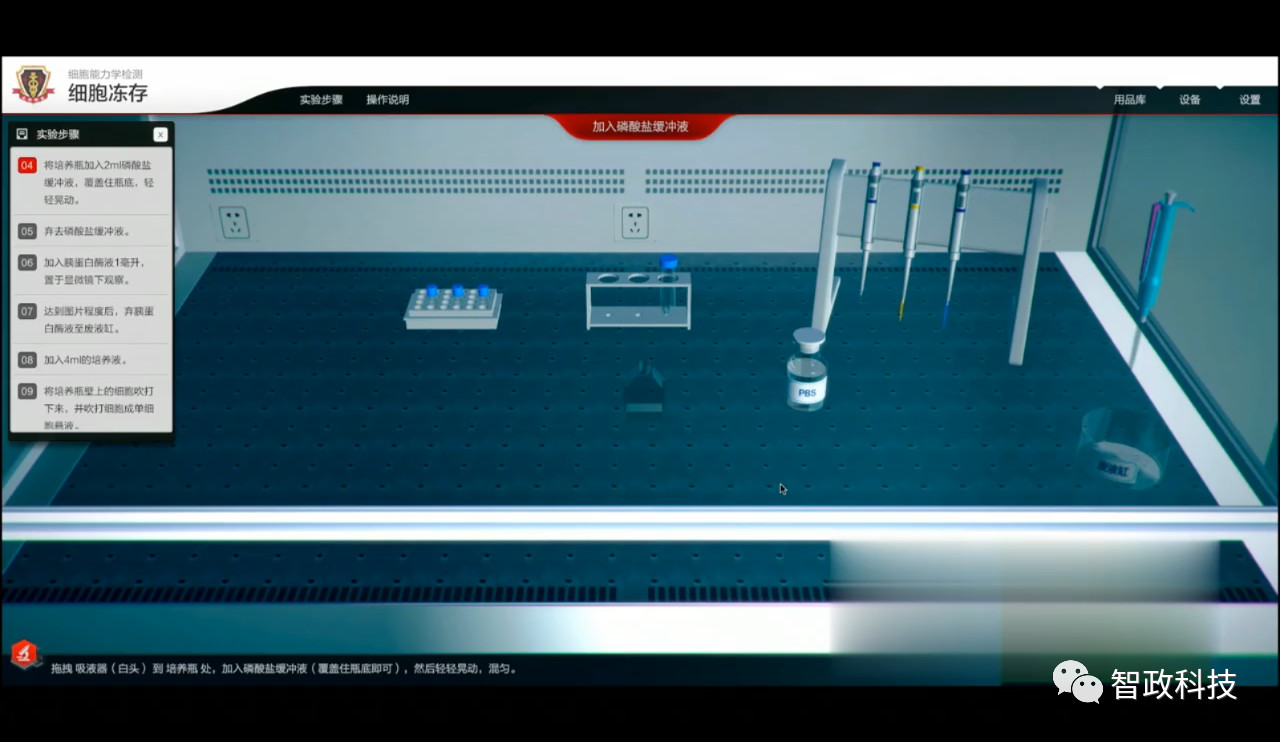Click the left wall power socket
The height and width of the screenshot is (742, 1280).
tap(234, 222)
